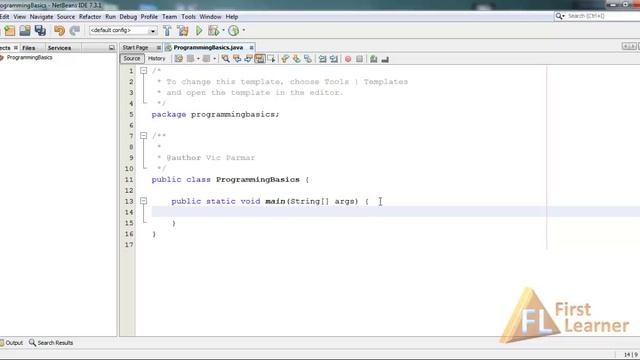Click the Uncomment icon in editor toolbar
This screenshot has width=640, height=360.
385,60
